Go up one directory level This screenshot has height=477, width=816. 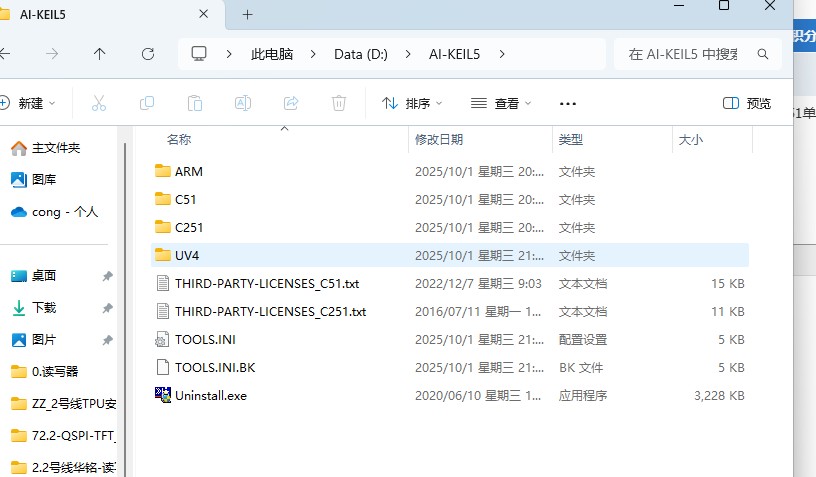tap(99, 54)
